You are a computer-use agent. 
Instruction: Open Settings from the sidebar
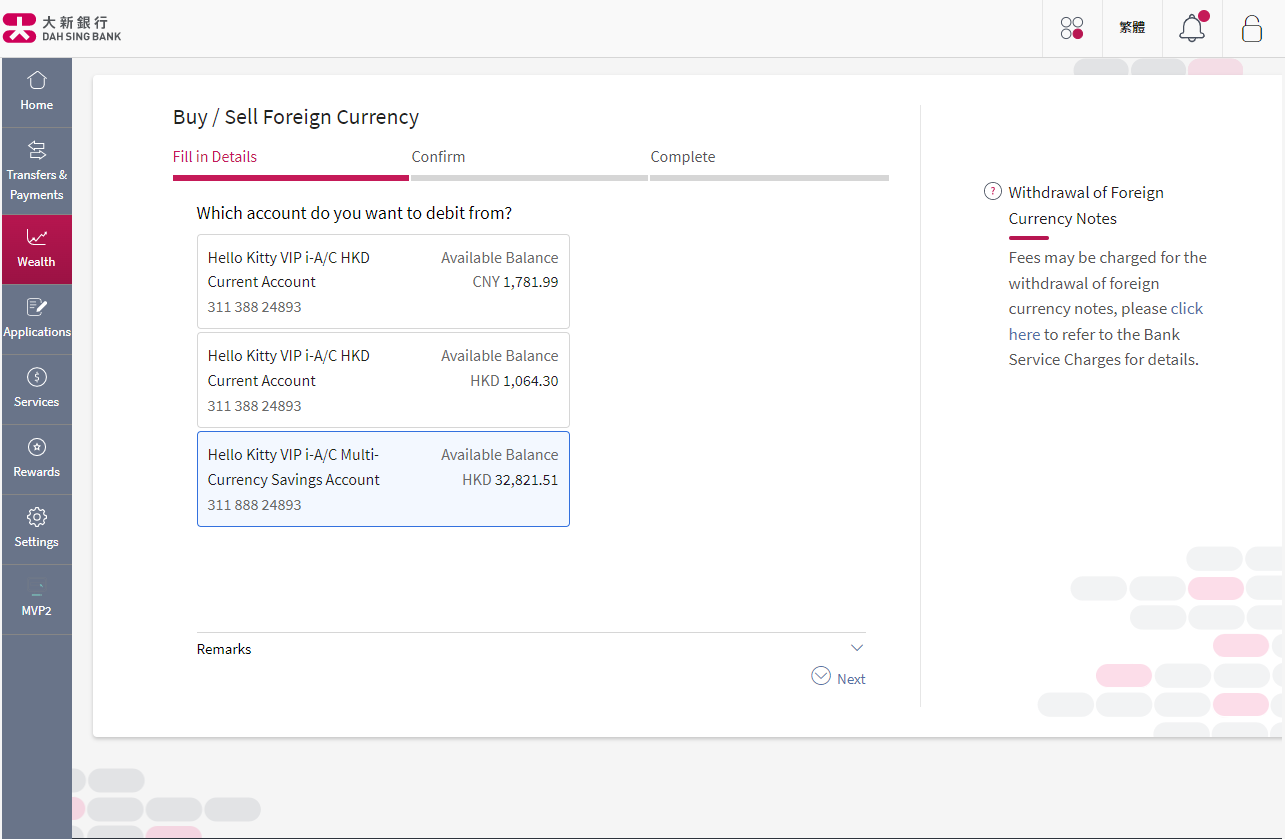(36, 529)
